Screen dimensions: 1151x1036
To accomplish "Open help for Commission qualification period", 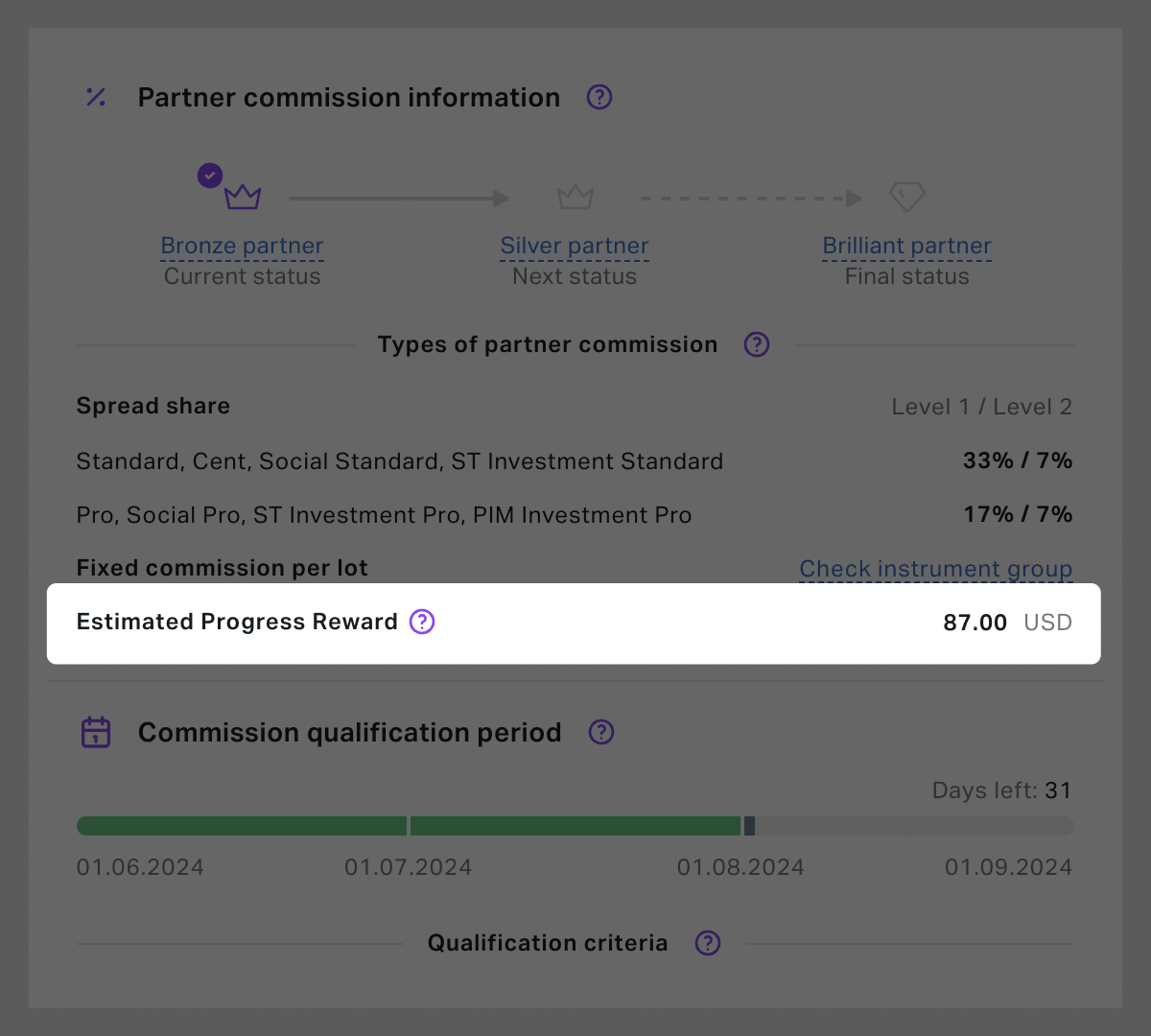I will [x=601, y=732].
